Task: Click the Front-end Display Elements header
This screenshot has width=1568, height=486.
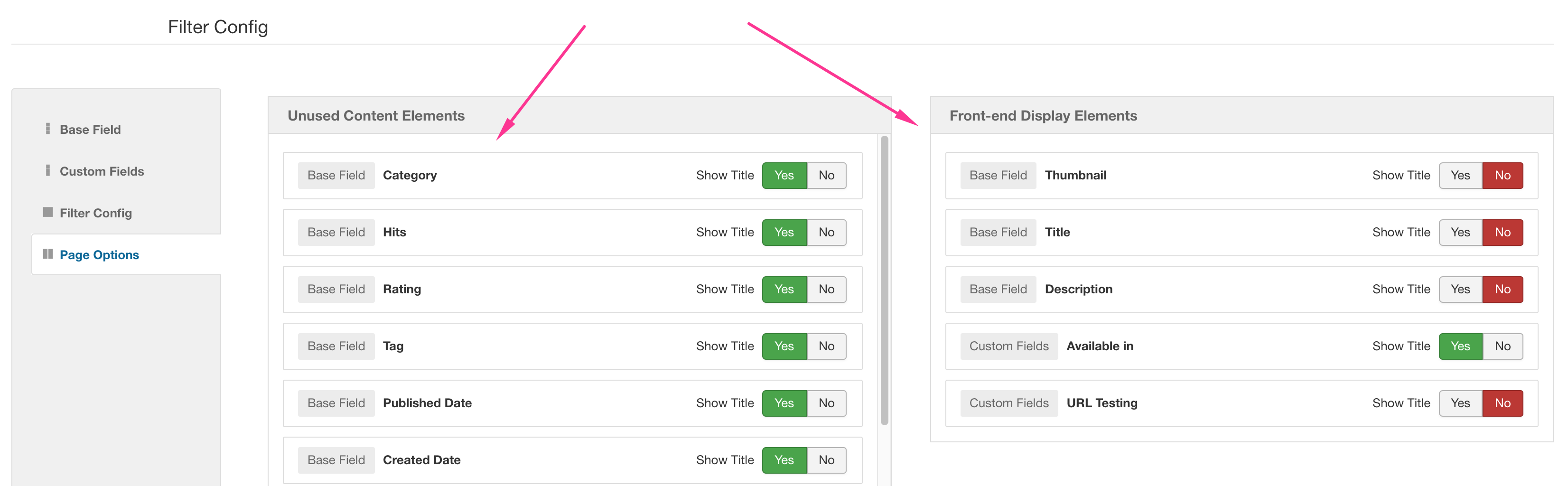Action: point(1043,116)
